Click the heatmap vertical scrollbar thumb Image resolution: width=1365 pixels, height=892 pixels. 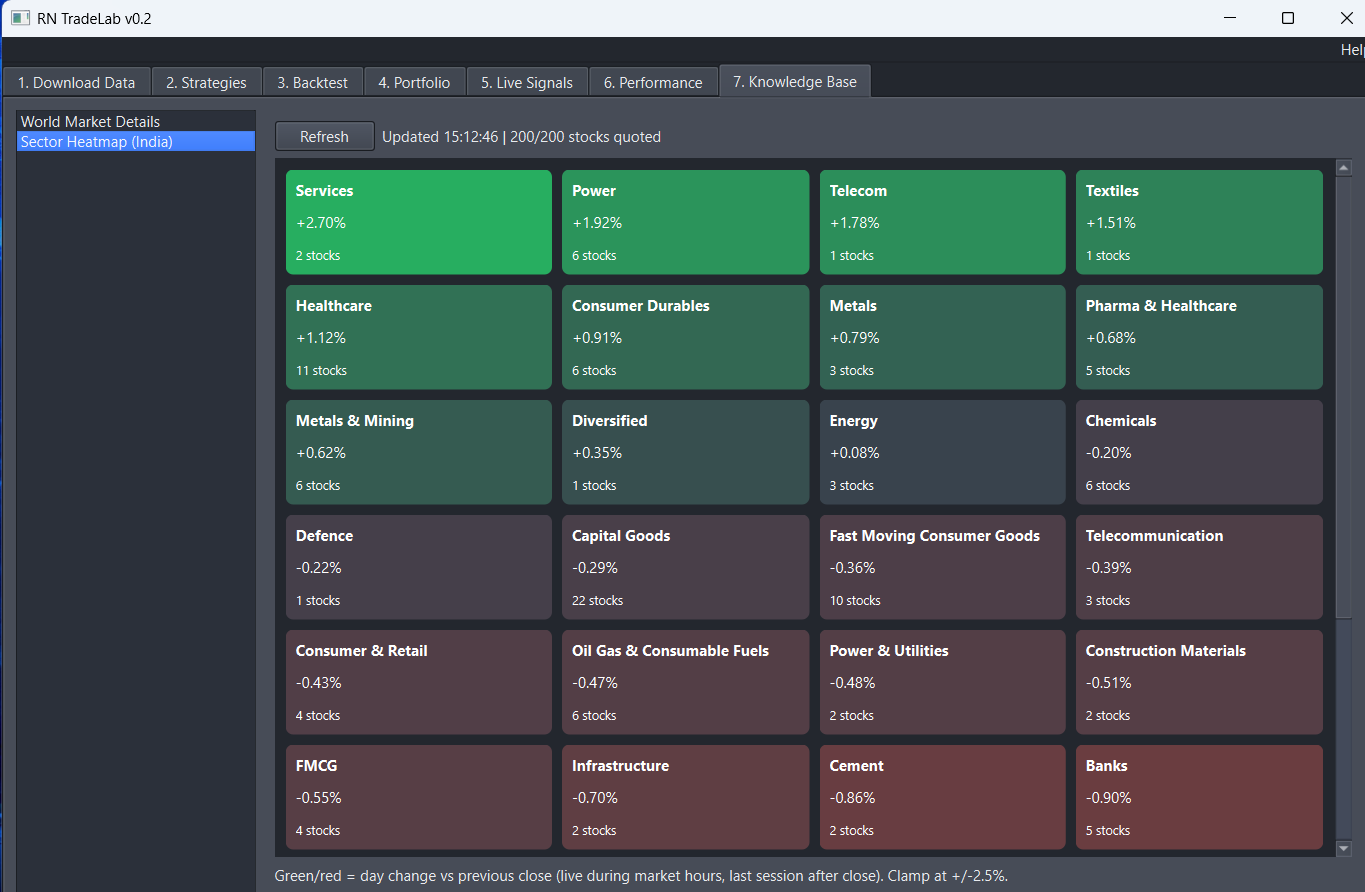coord(1344,398)
